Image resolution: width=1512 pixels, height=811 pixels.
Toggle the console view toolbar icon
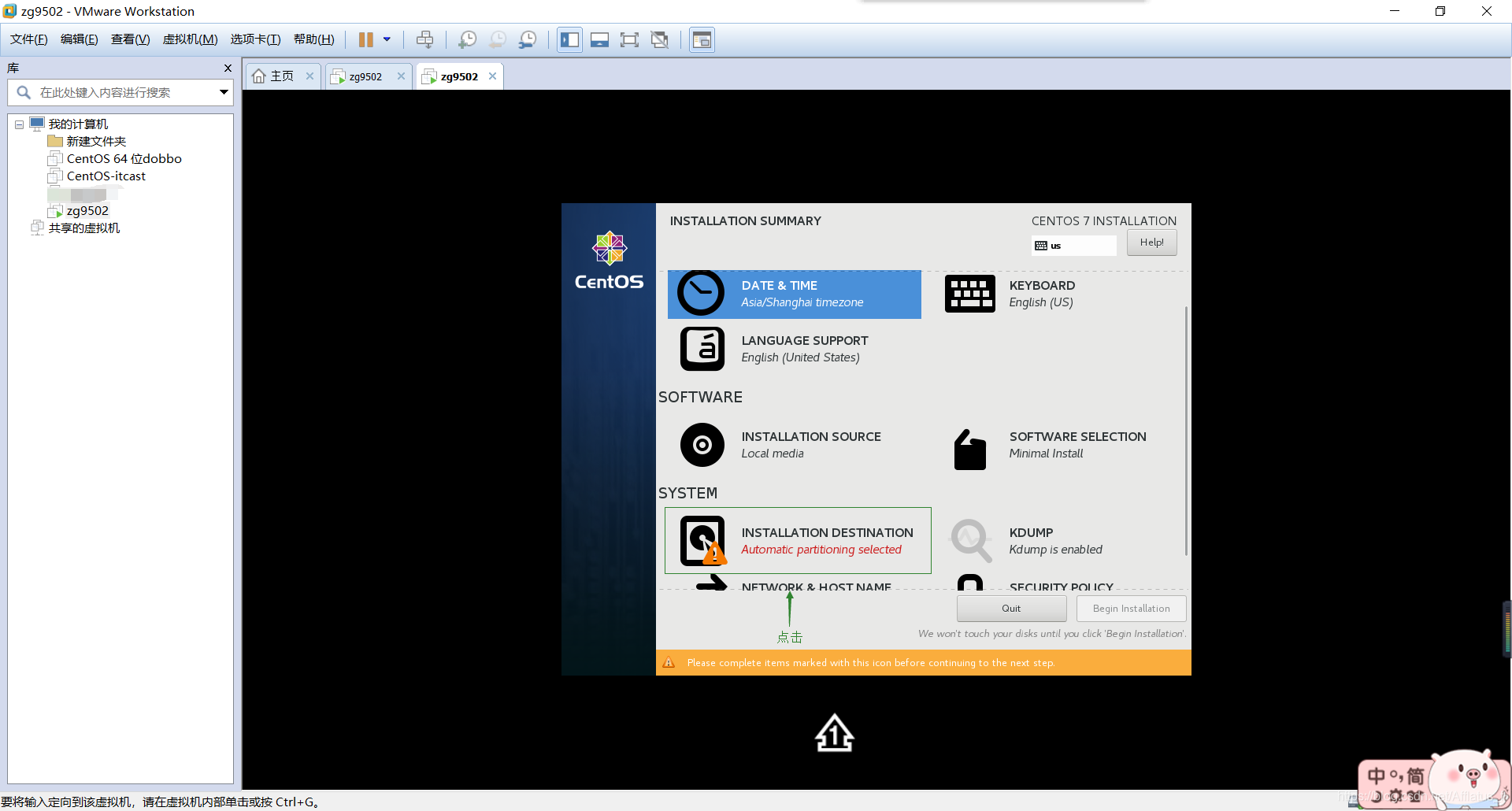[x=702, y=39]
